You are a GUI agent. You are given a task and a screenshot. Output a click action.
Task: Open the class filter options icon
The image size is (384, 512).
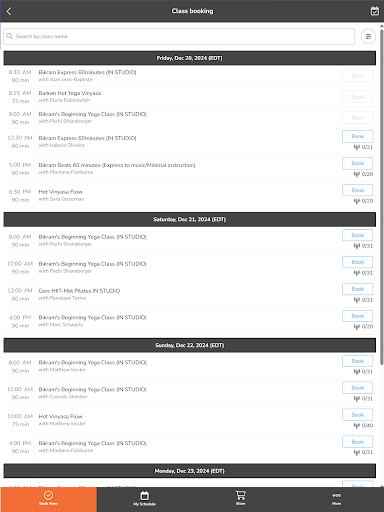tap(368, 36)
